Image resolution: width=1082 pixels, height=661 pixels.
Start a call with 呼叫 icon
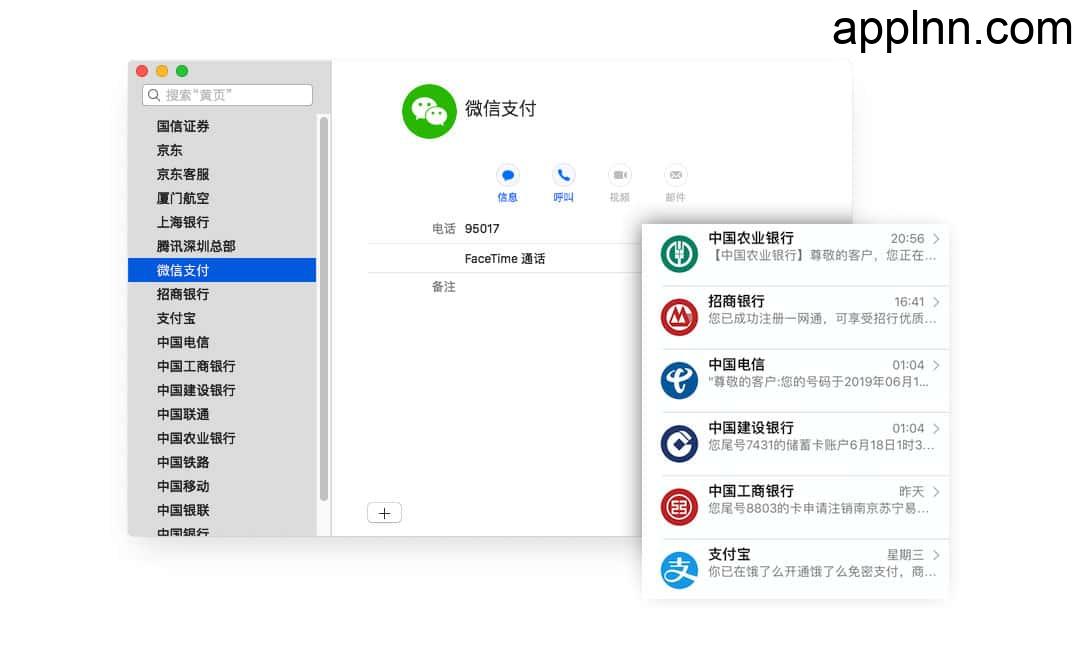[564, 175]
